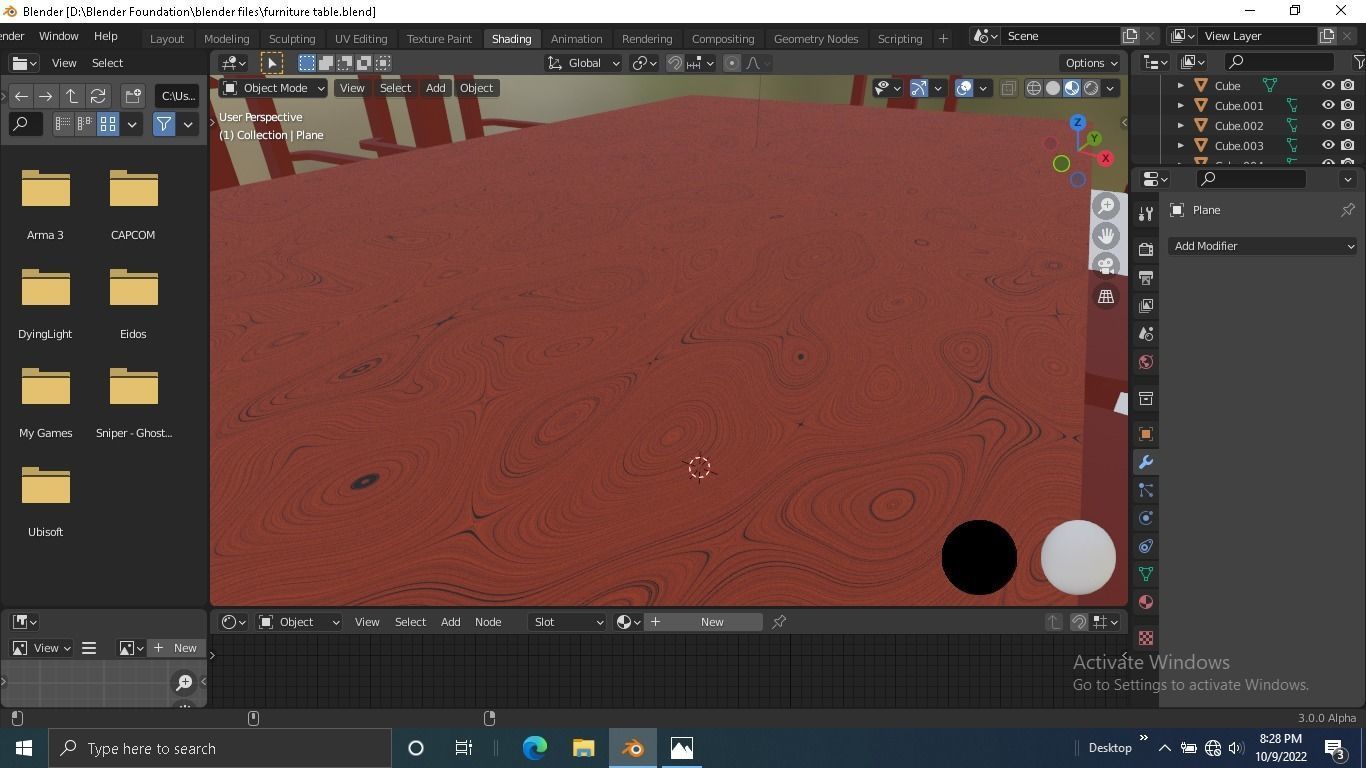Open the Add menu in 3D viewport header
1366x768 pixels.
tap(435, 88)
